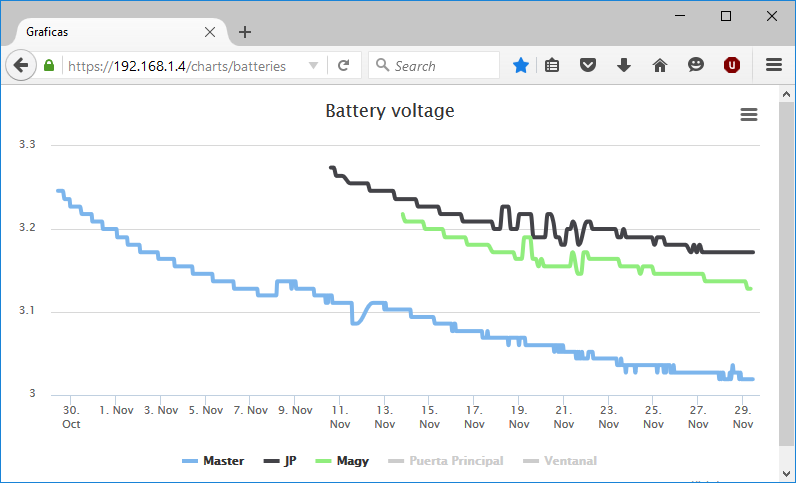796x483 pixels.
Task: Click the Pocket save icon
Action: coord(588,66)
